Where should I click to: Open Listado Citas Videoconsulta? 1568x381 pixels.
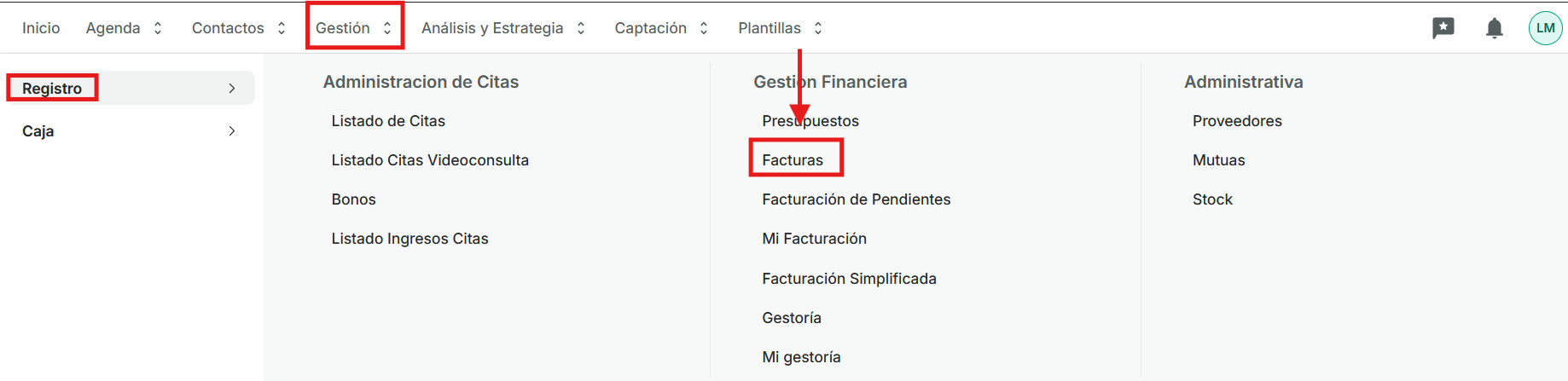[x=430, y=160]
